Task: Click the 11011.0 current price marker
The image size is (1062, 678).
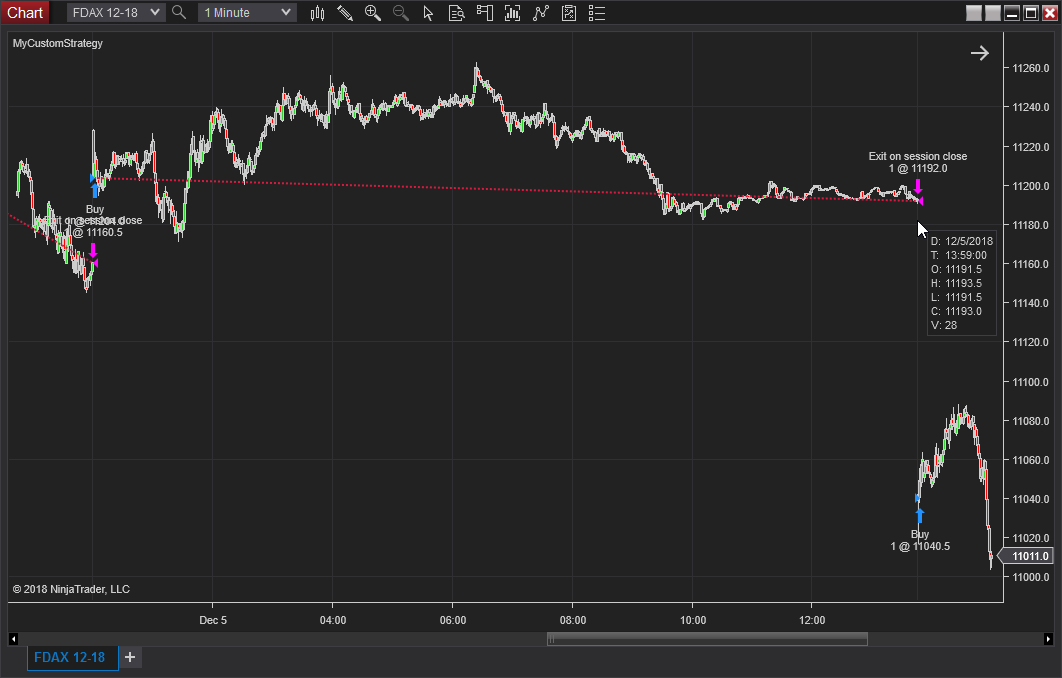Action: coord(1027,556)
